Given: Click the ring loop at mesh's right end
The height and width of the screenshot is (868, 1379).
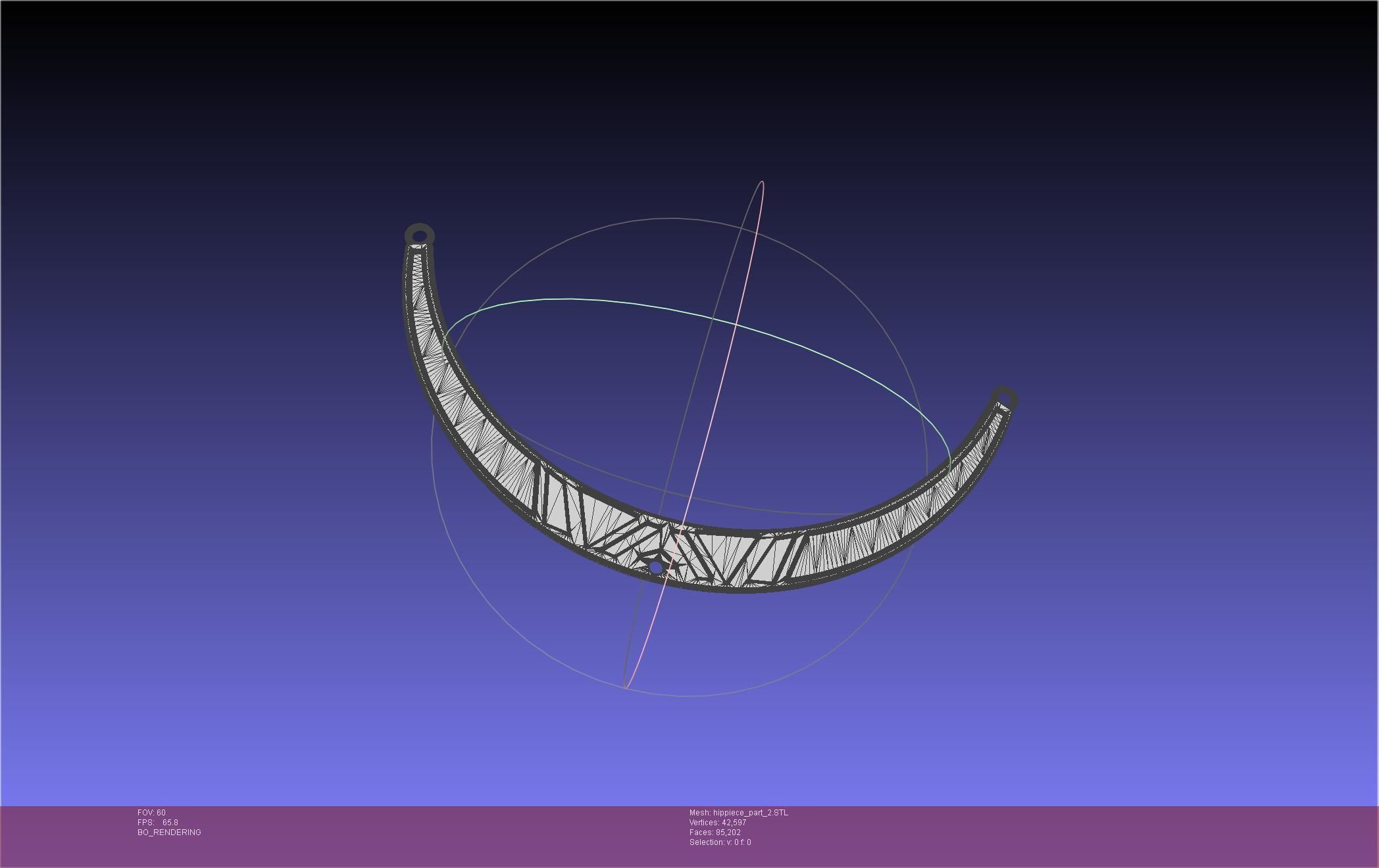Looking at the screenshot, I should [x=1004, y=397].
